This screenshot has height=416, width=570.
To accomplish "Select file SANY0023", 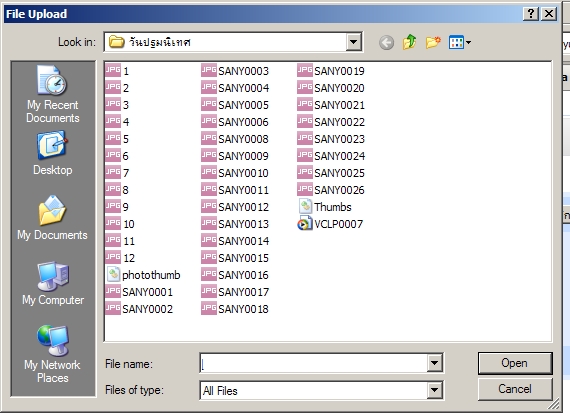I will [331, 139].
